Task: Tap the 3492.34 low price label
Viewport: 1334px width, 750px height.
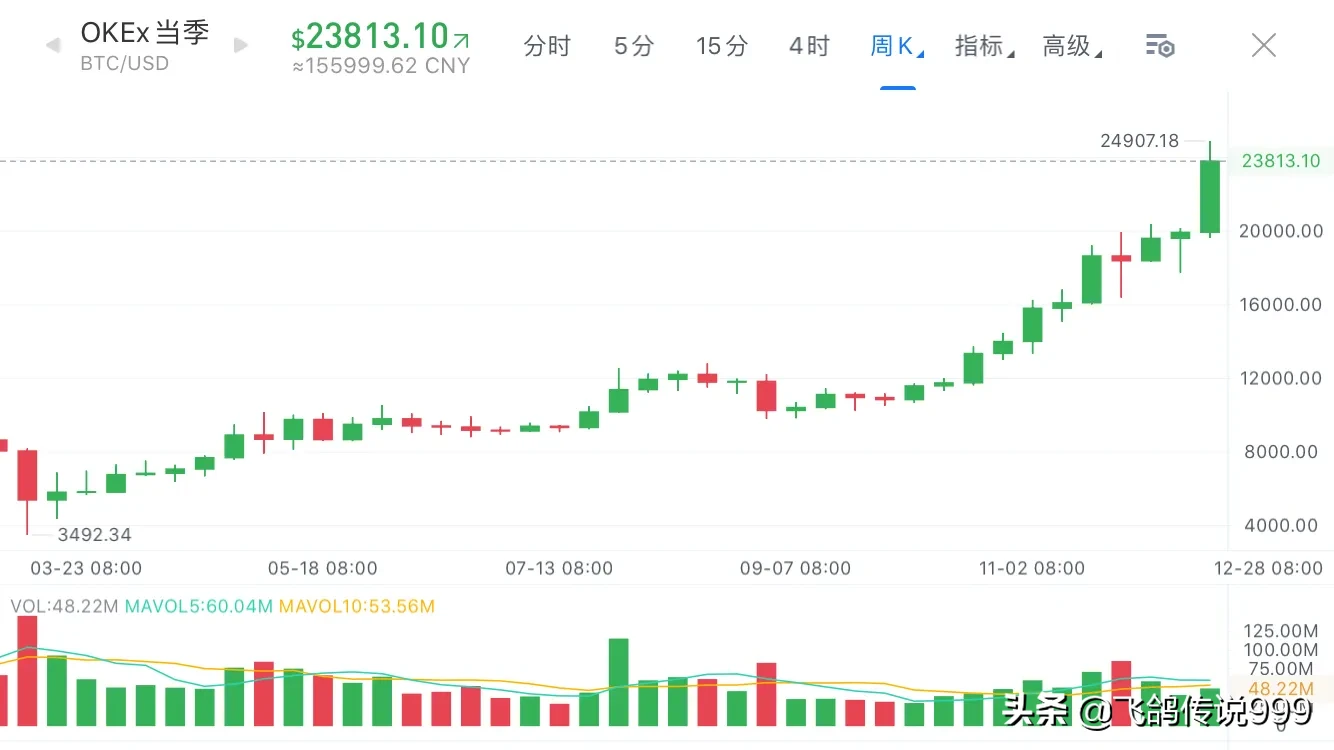Action: [x=94, y=535]
